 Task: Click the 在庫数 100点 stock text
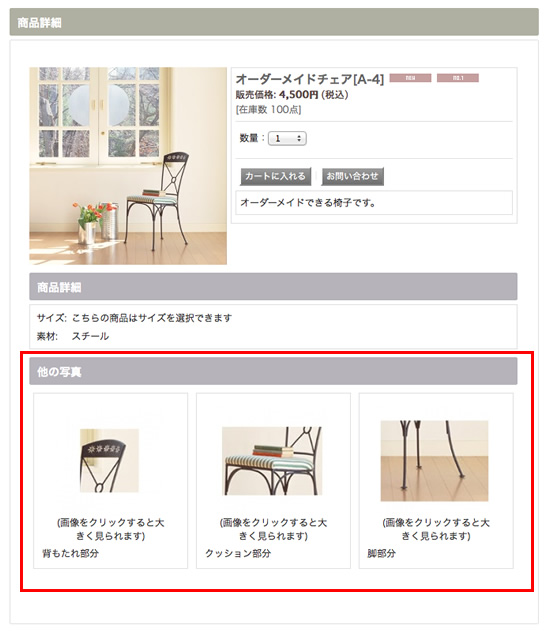(x=269, y=109)
